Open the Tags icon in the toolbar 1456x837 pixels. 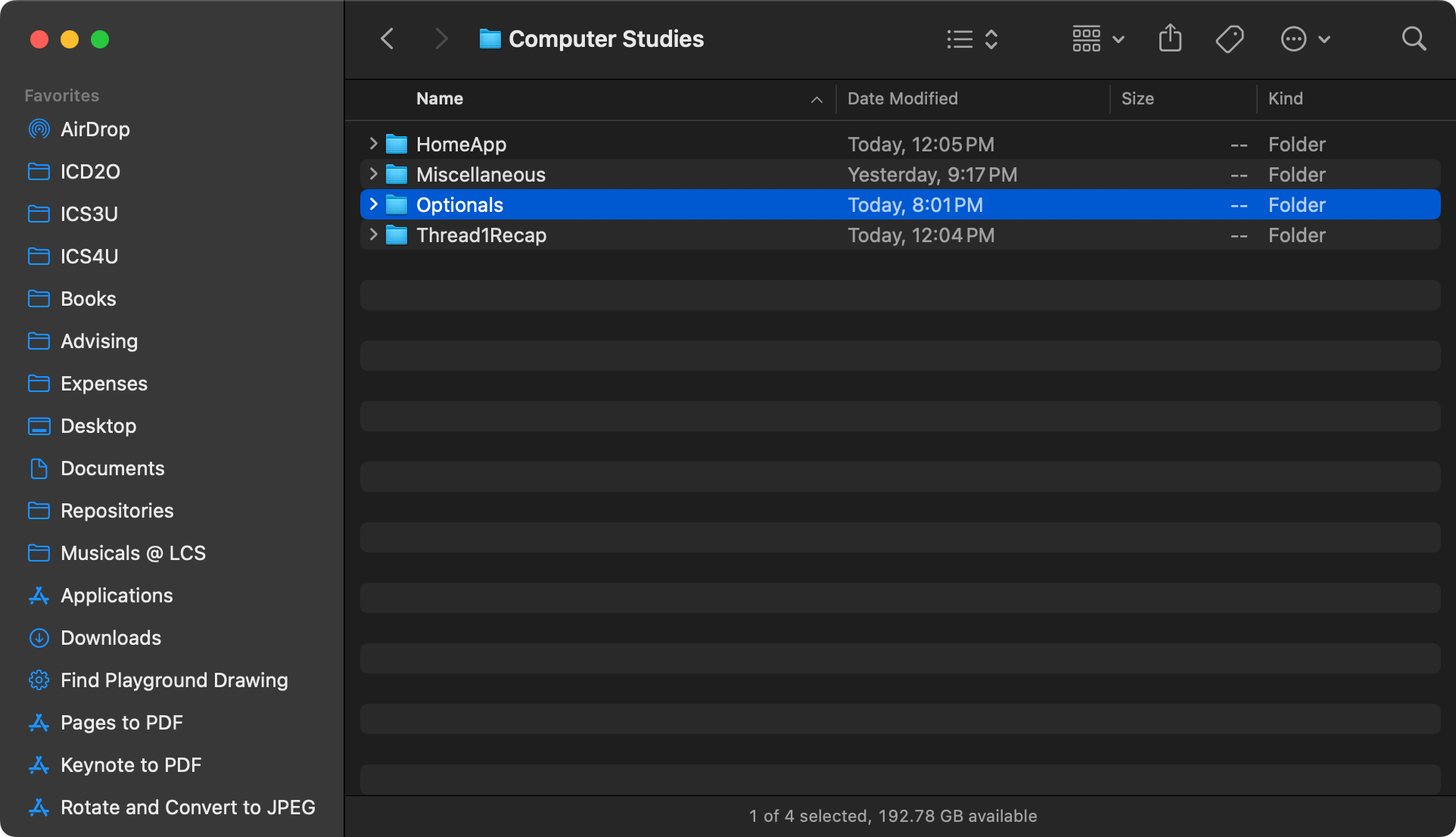click(x=1229, y=39)
